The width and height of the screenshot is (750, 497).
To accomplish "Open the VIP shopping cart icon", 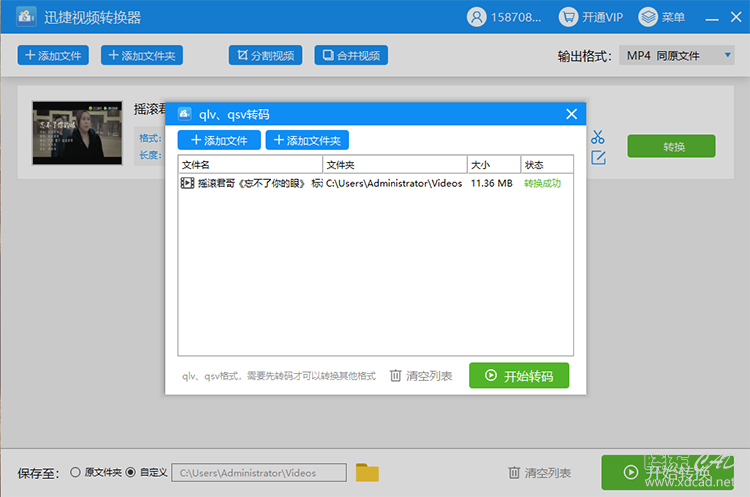I will point(568,17).
